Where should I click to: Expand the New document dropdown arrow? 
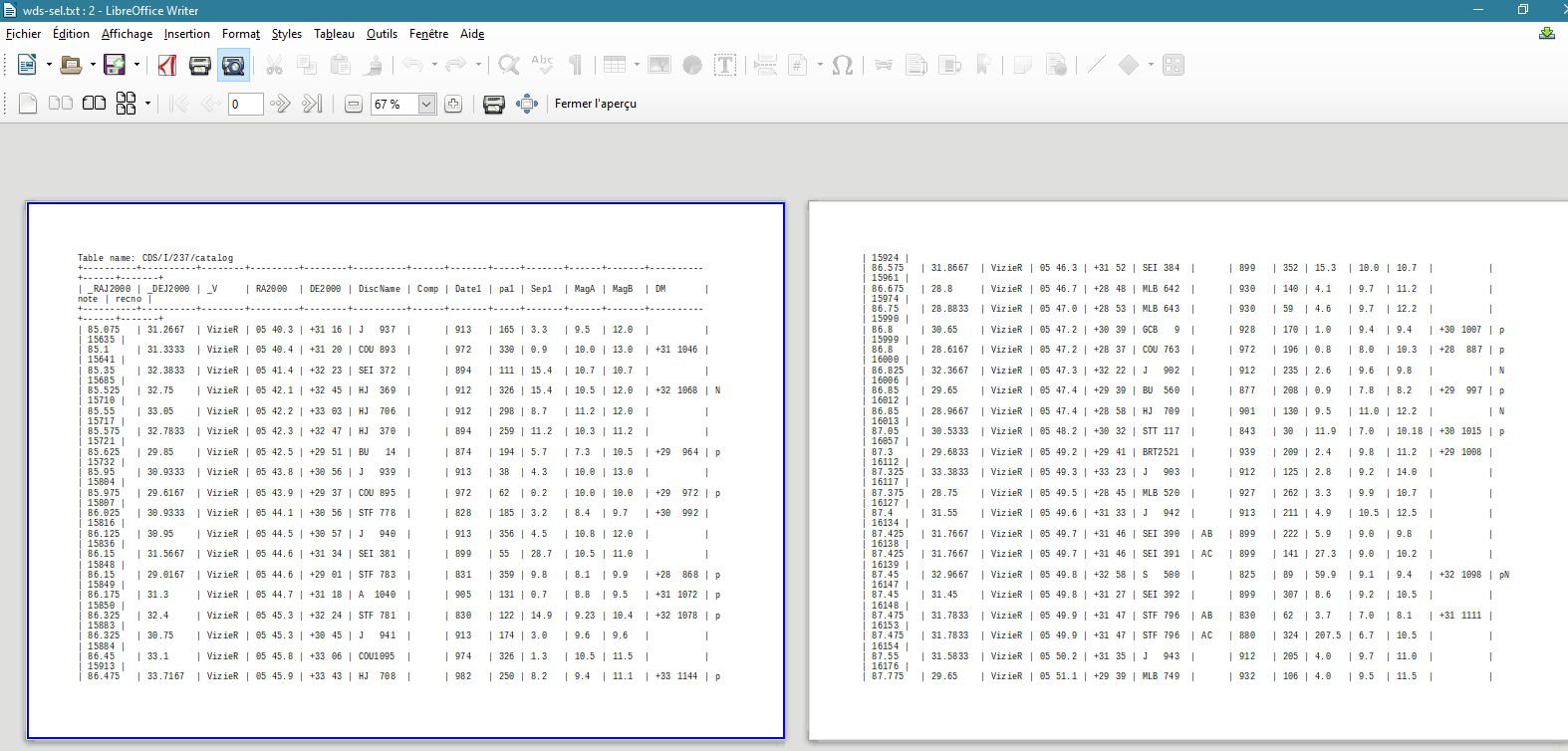coord(49,66)
